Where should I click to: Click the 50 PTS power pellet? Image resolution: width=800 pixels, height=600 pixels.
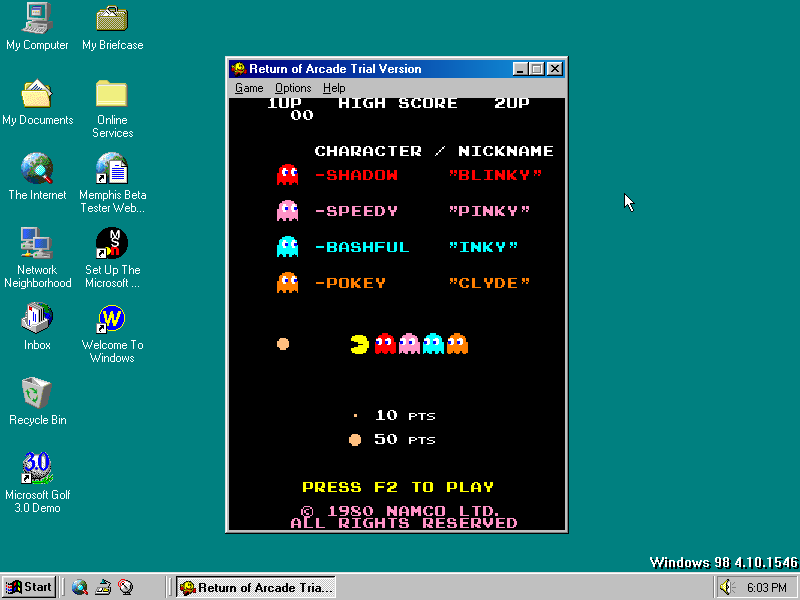click(355, 439)
